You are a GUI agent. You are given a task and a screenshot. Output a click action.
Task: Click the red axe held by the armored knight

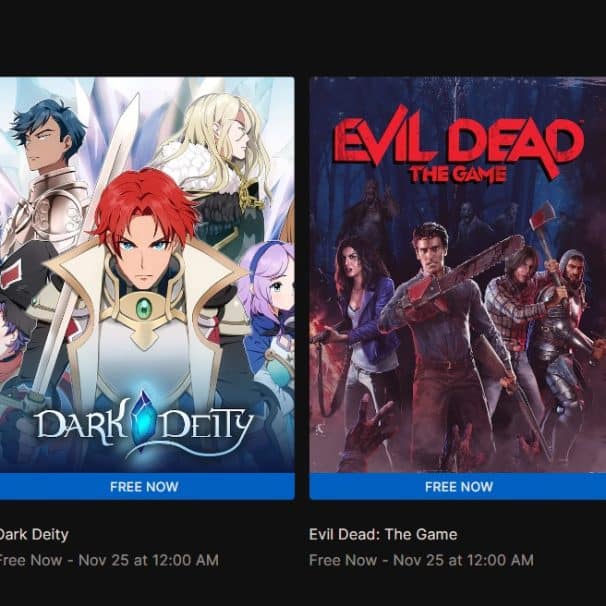pyautogui.click(x=541, y=220)
